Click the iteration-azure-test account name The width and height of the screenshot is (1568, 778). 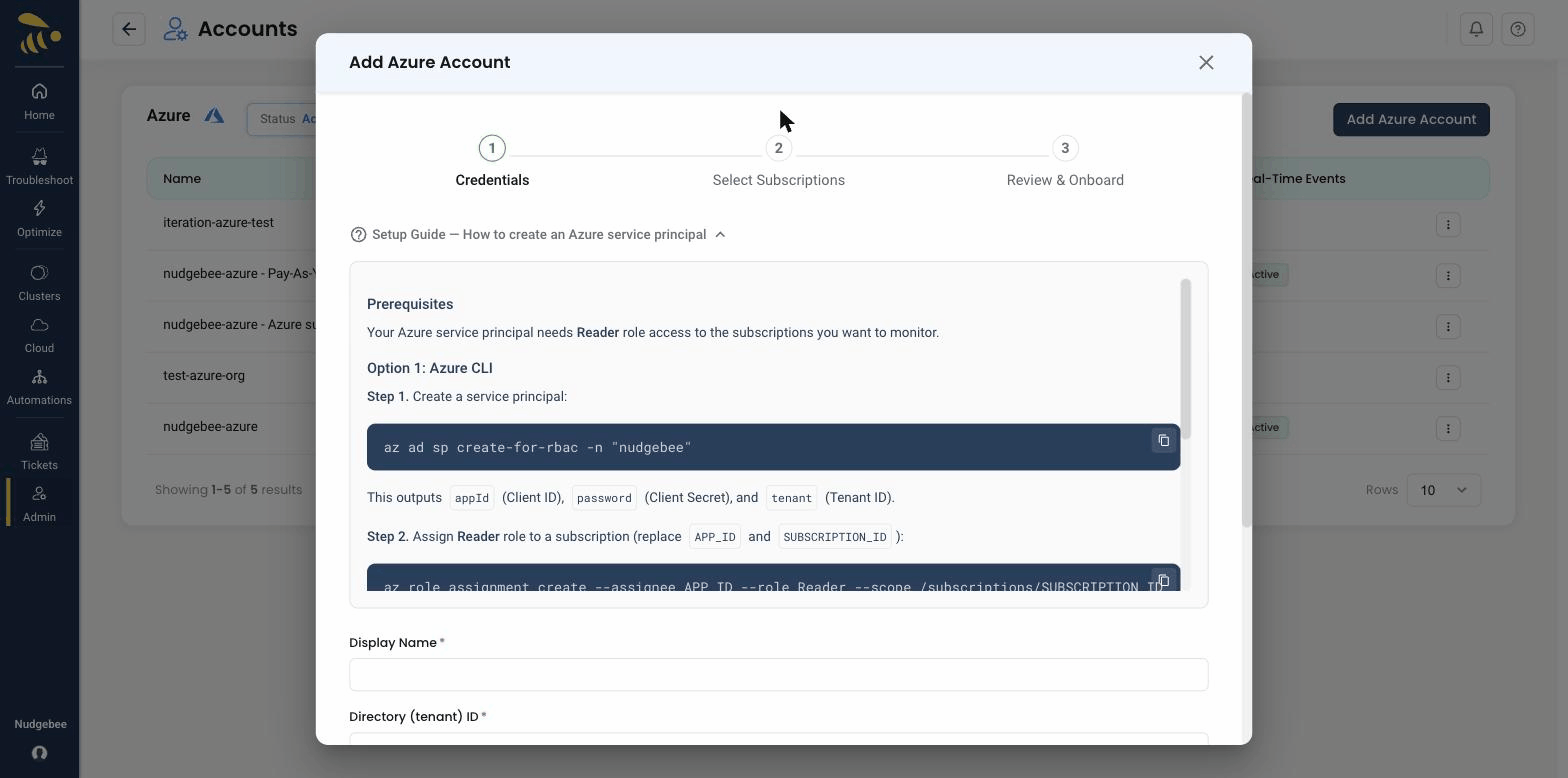click(x=218, y=222)
